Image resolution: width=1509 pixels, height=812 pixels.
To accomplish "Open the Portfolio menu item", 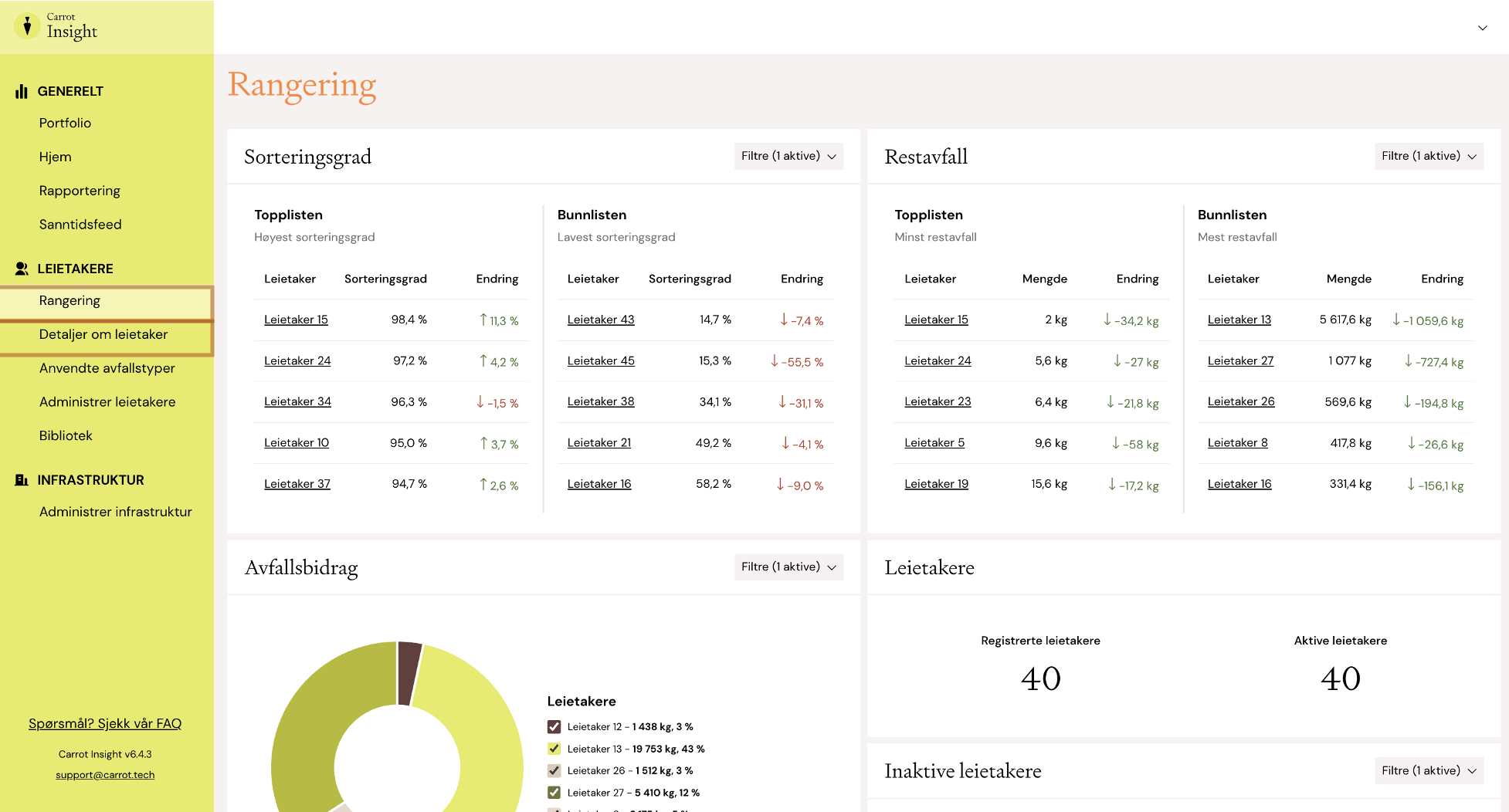I will click(x=65, y=123).
